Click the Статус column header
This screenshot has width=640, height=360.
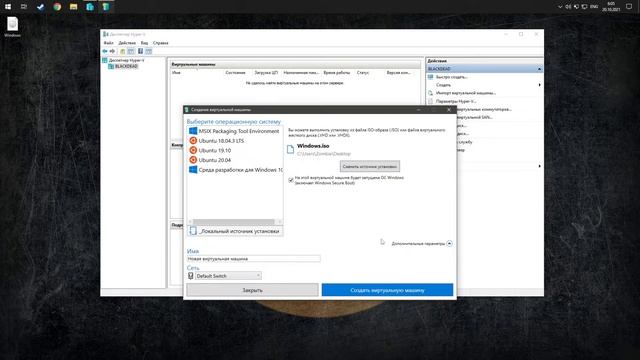click(x=363, y=73)
